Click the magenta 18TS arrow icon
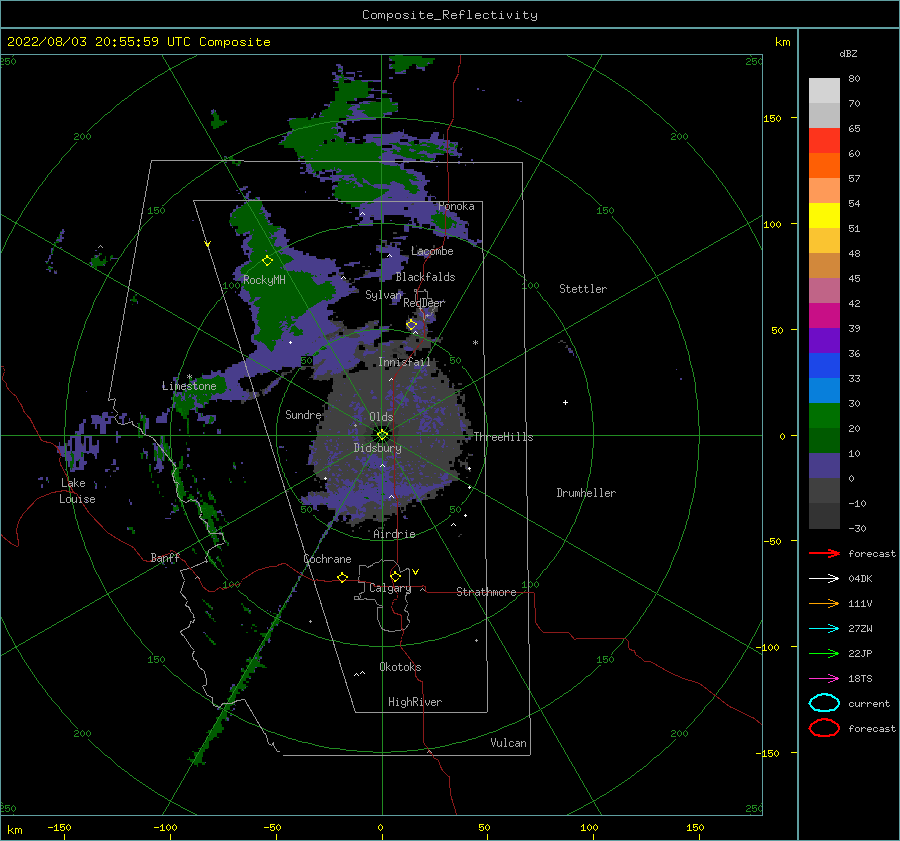The image size is (900, 841). click(824, 679)
